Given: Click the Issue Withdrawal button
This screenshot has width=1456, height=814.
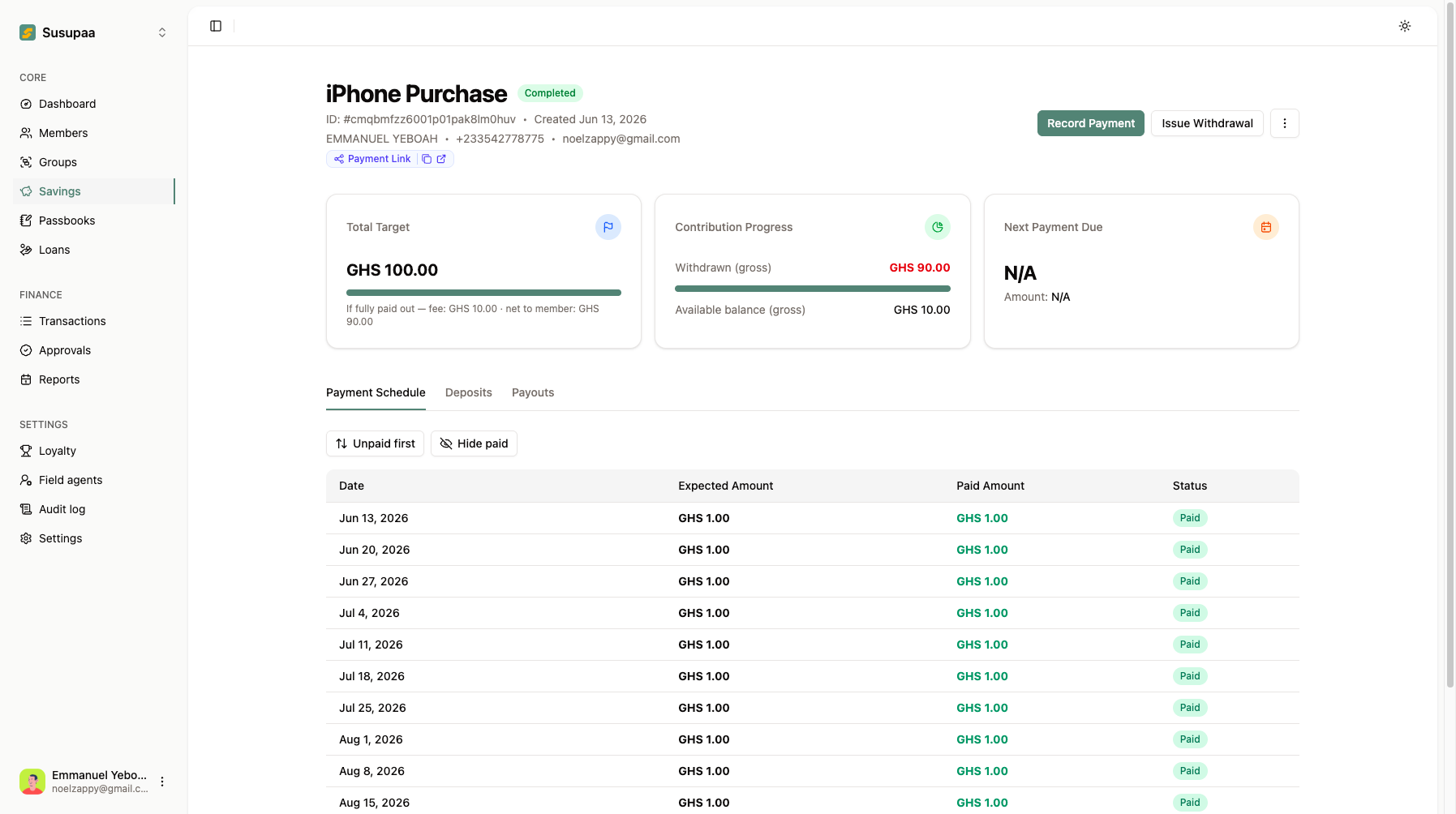Looking at the screenshot, I should [x=1207, y=123].
